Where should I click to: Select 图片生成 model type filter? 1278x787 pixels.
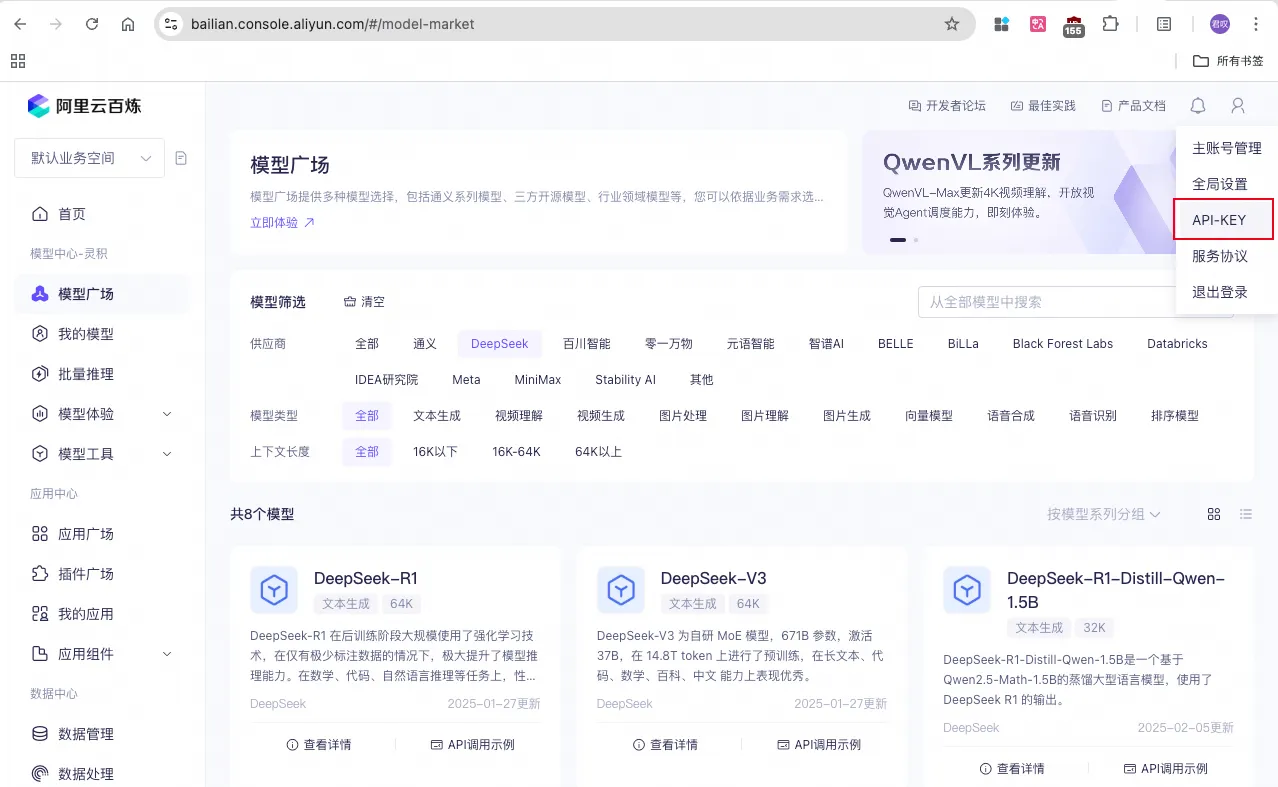(x=847, y=416)
